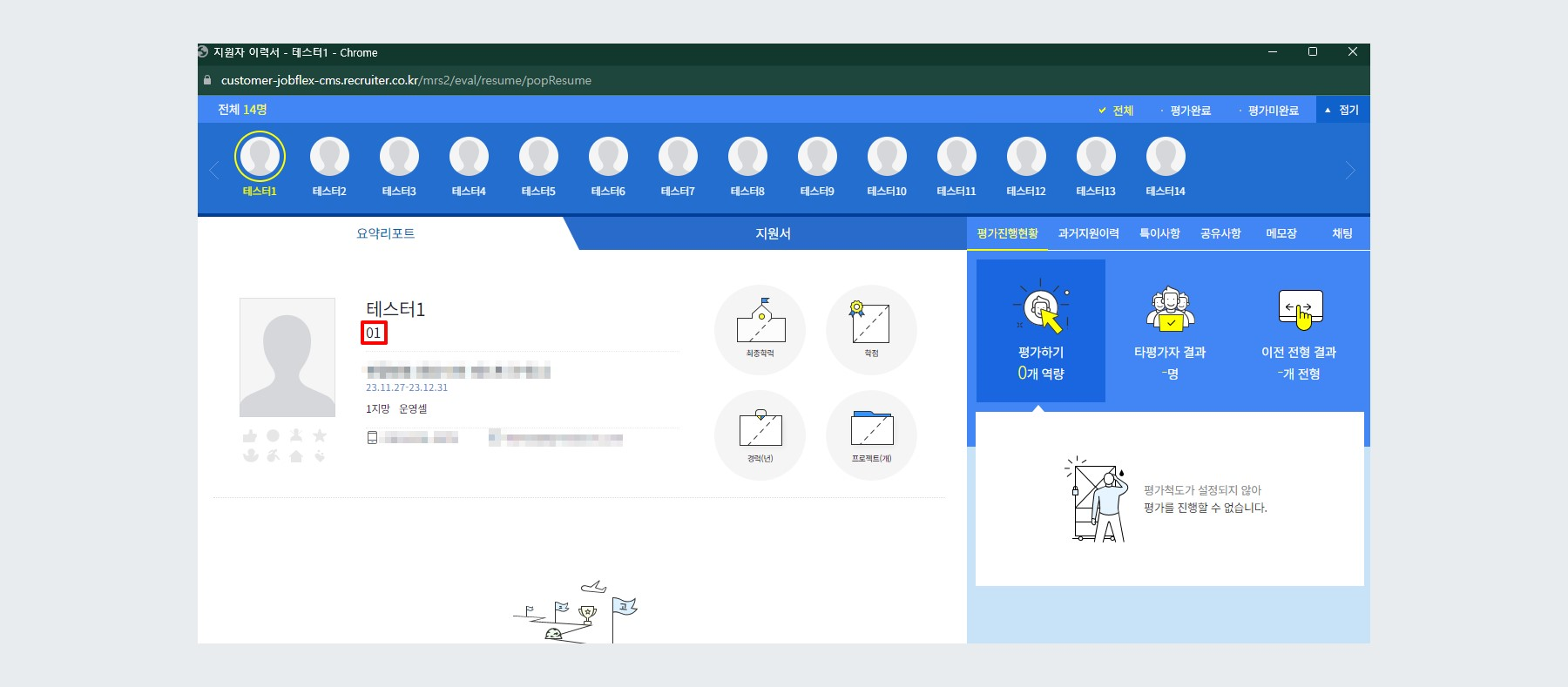Select applicant 테스터14 avatar
The height and width of the screenshot is (687, 1568).
1166,157
